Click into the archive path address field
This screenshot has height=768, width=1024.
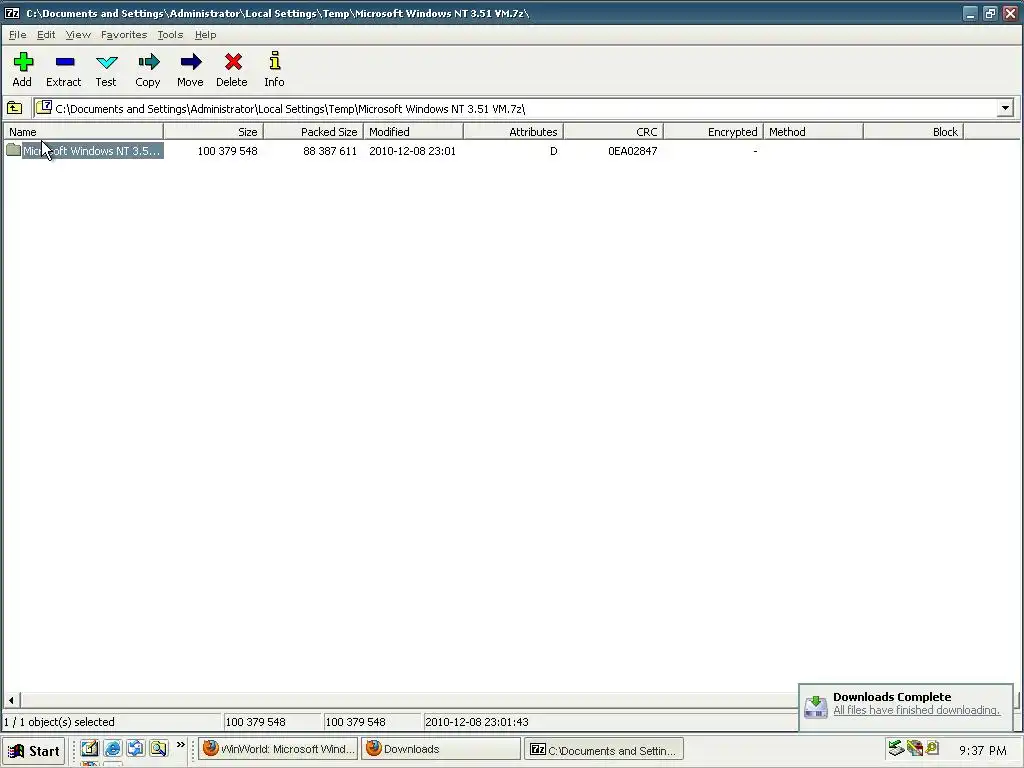point(516,108)
